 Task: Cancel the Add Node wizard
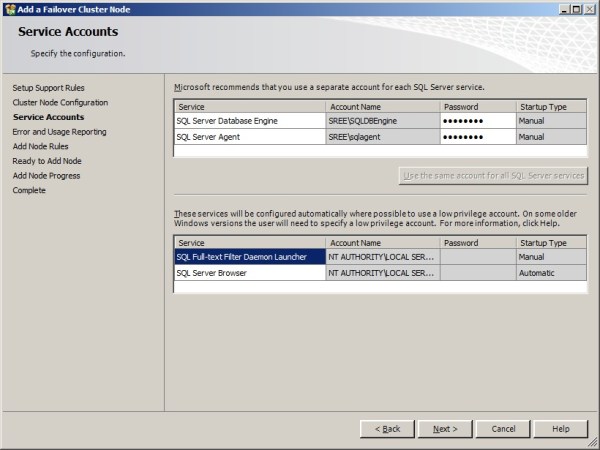click(x=503, y=428)
